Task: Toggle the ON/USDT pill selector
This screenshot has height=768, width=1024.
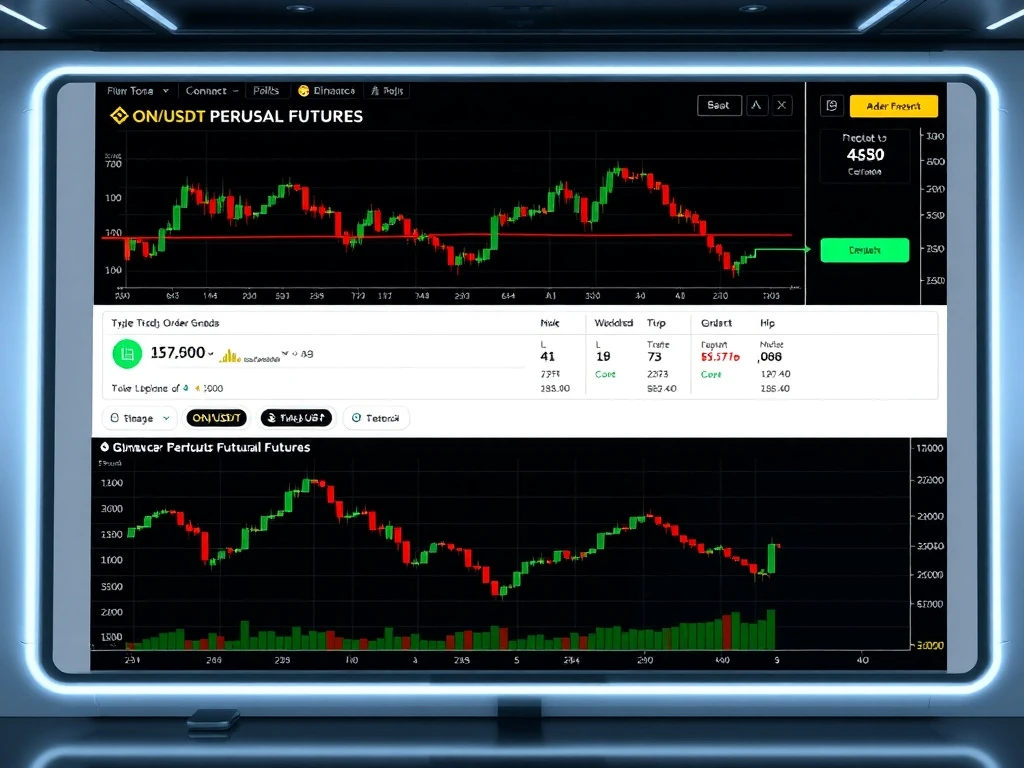Action: pos(216,418)
